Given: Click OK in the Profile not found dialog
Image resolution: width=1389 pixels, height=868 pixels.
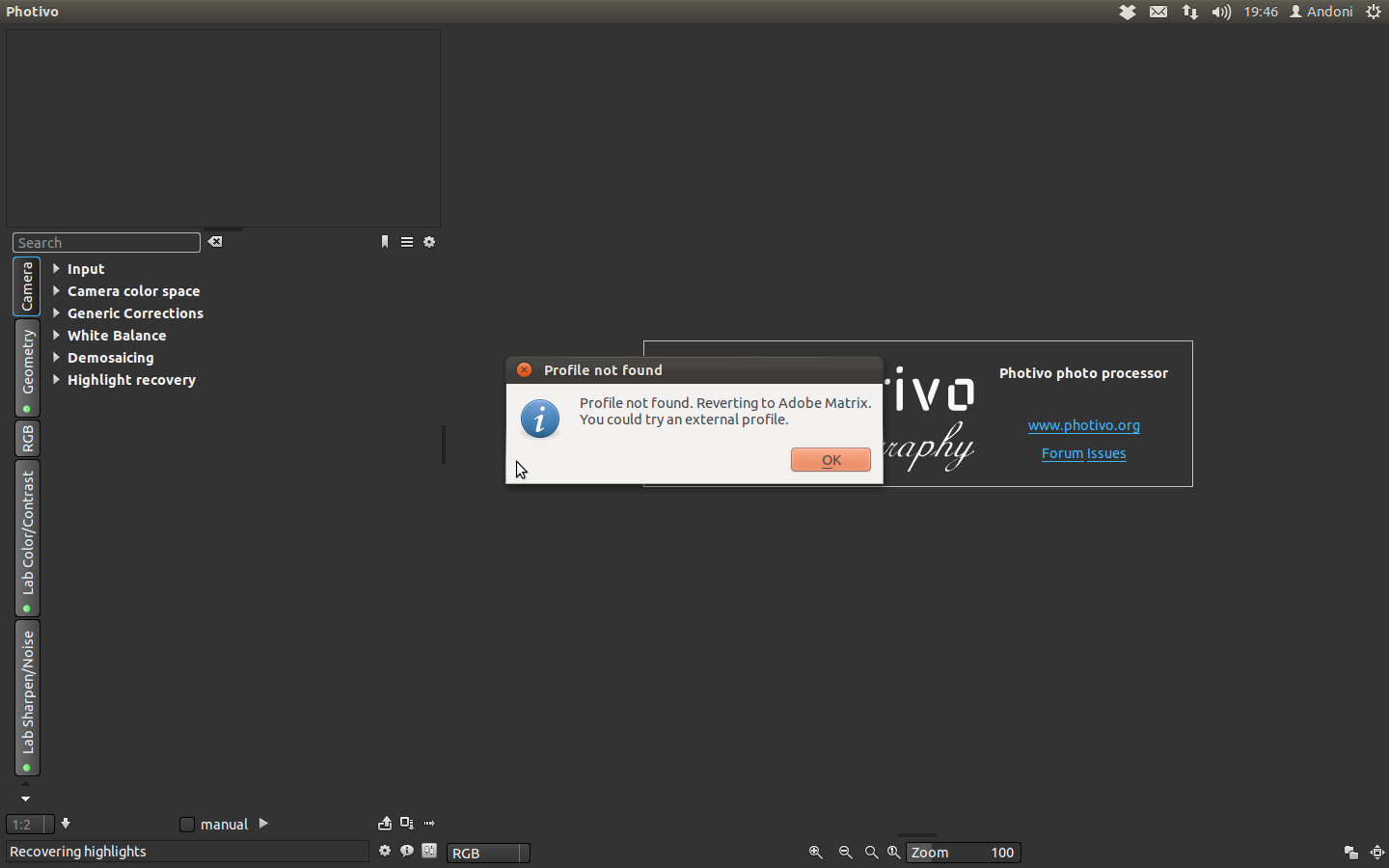Looking at the screenshot, I should point(831,460).
